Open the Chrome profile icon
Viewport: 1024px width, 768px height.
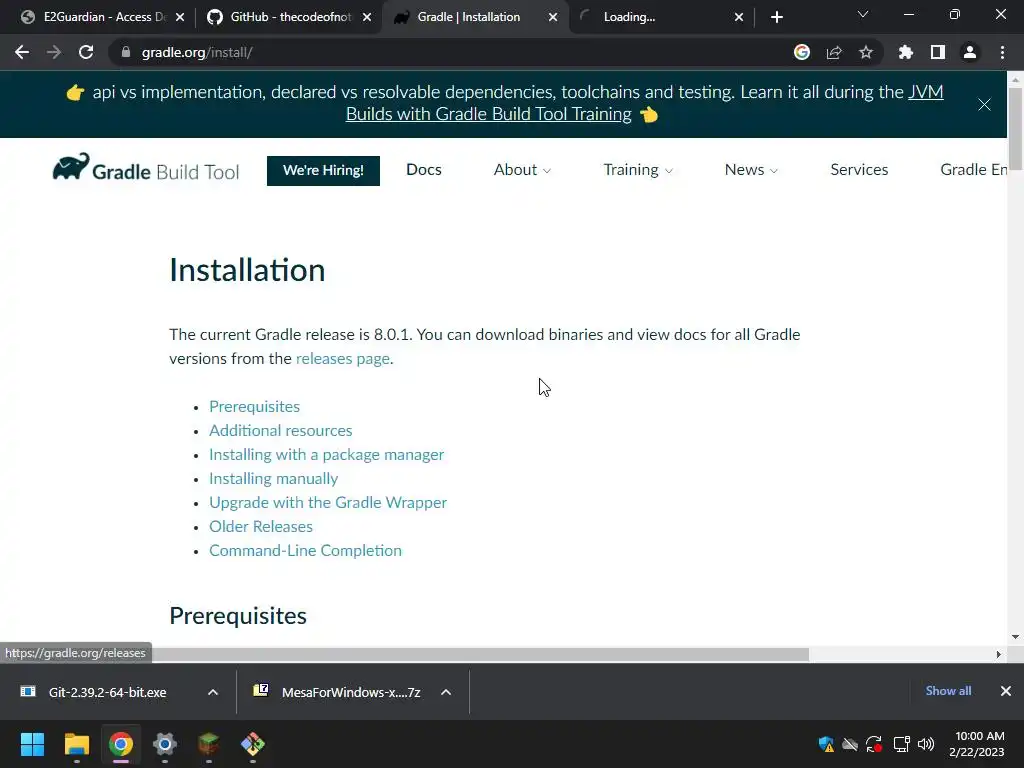[x=970, y=52]
